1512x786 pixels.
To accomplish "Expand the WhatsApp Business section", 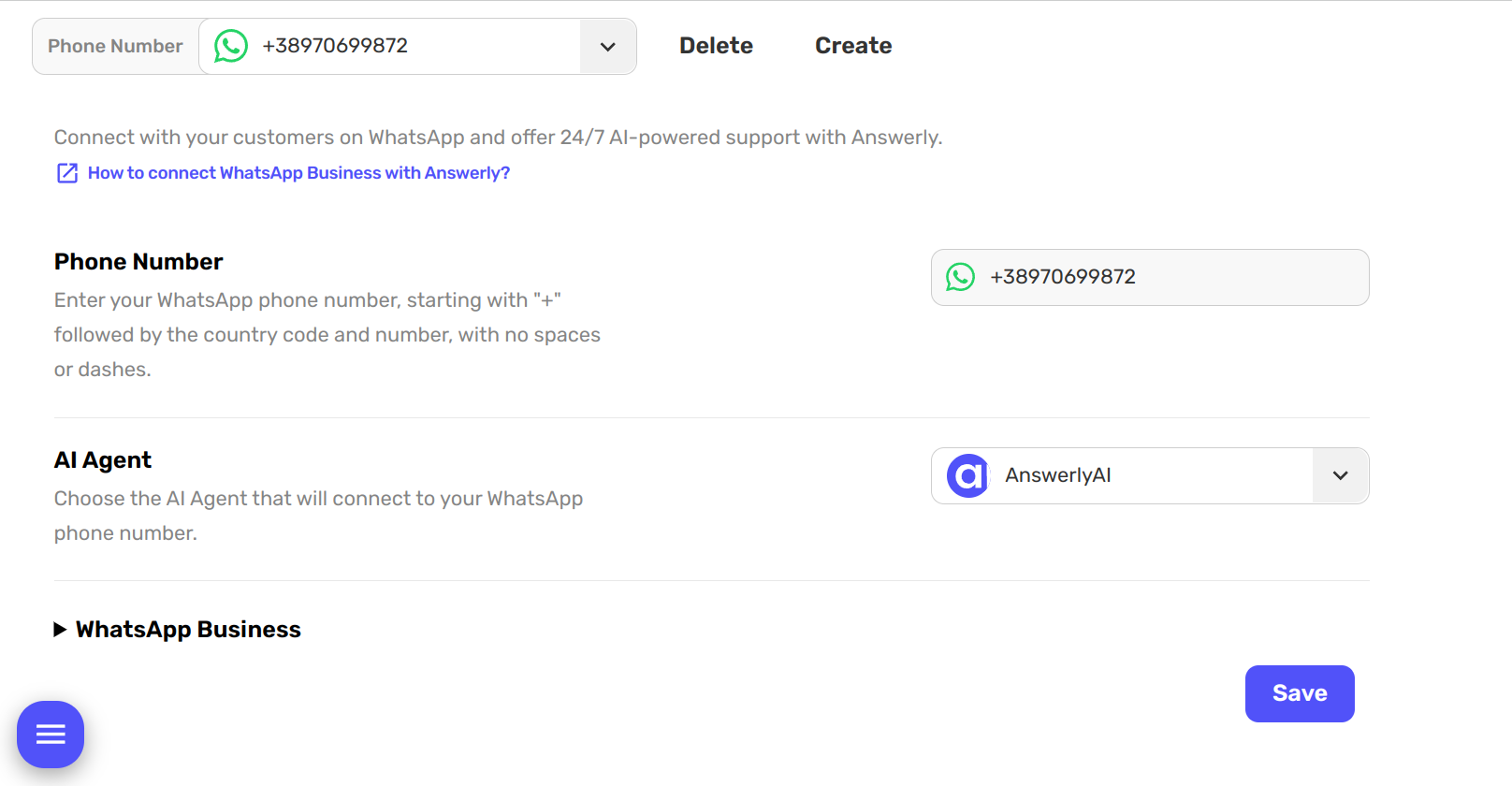I will (178, 630).
